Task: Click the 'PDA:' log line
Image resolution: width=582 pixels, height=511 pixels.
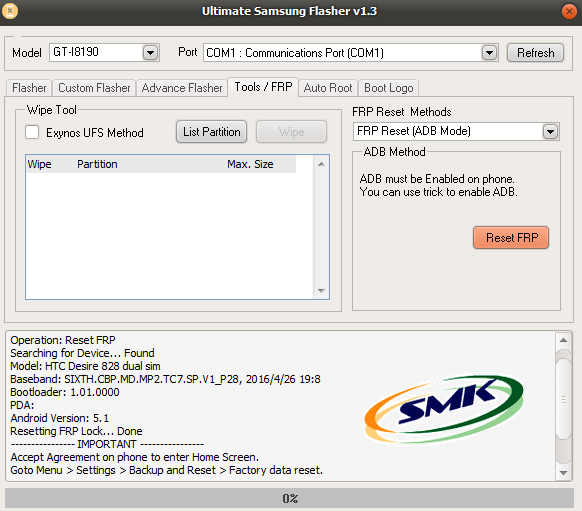Action: pyautogui.click(x=22, y=405)
